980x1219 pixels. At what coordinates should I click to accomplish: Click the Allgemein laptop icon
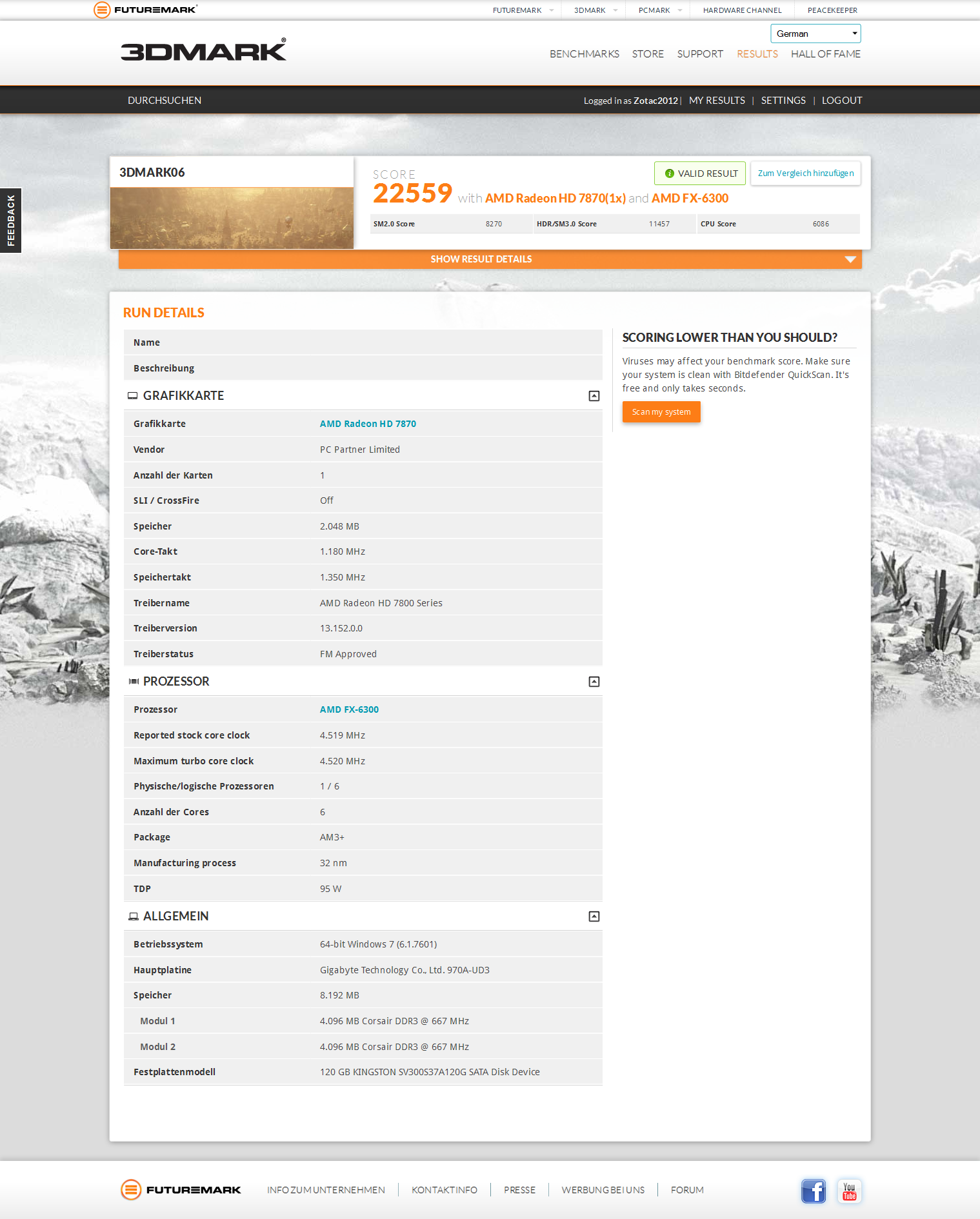pyautogui.click(x=134, y=917)
